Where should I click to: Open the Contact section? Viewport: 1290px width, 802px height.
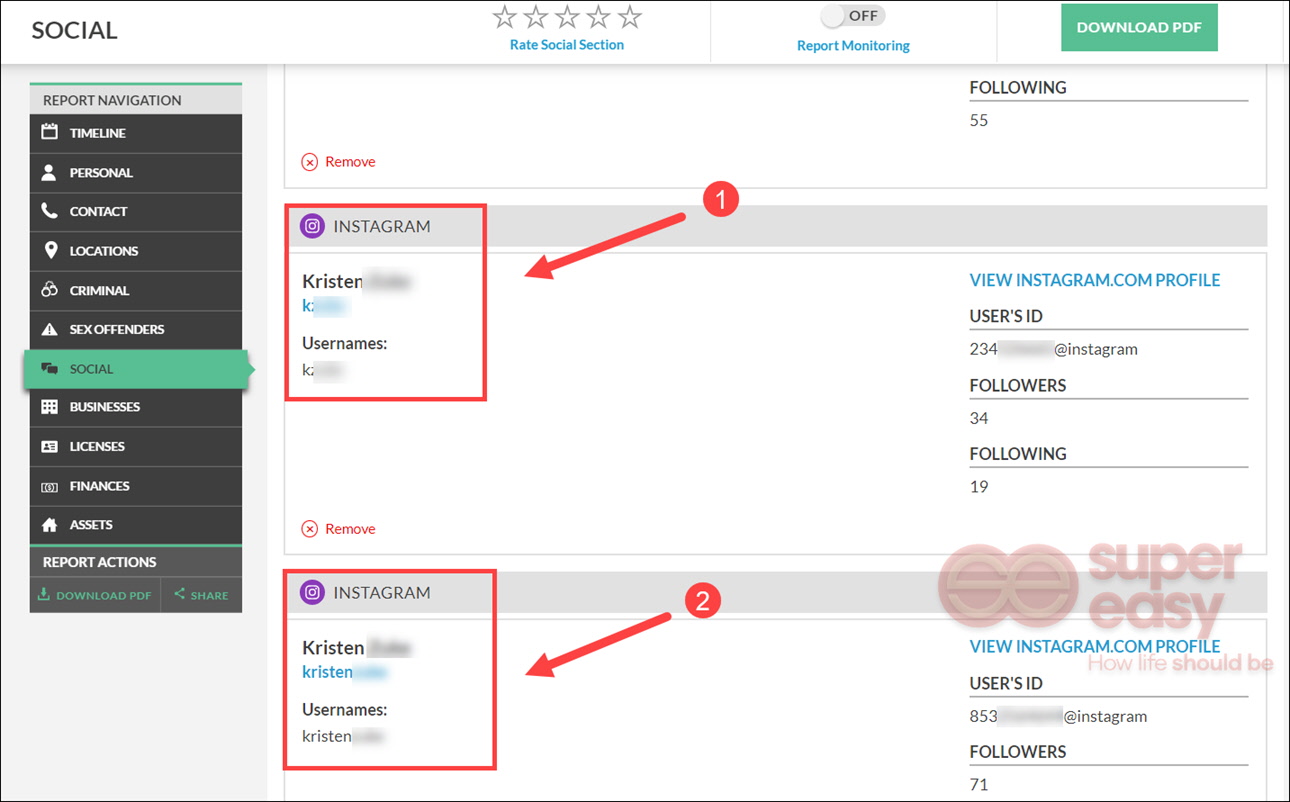pos(136,211)
